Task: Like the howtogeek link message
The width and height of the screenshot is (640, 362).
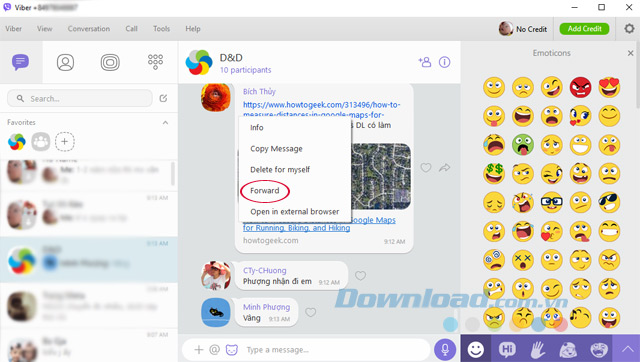Action: (426, 168)
